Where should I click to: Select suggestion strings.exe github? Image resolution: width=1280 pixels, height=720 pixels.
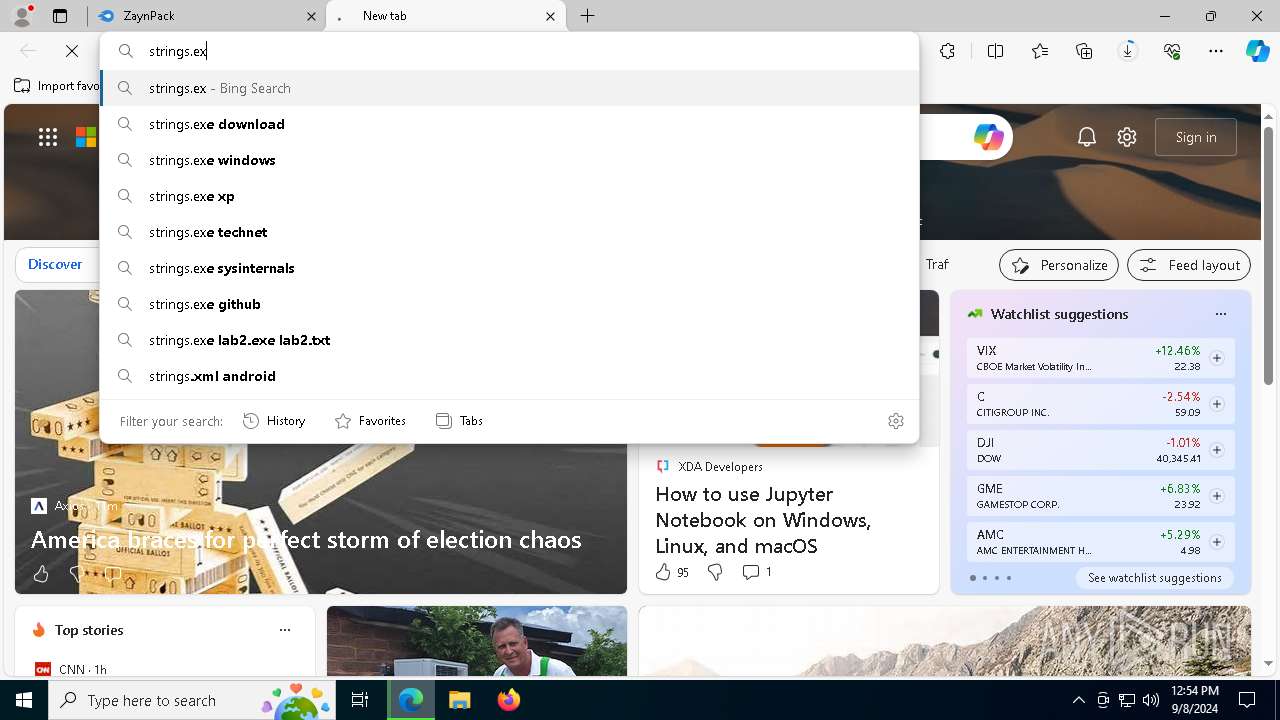[x=510, y=304]
